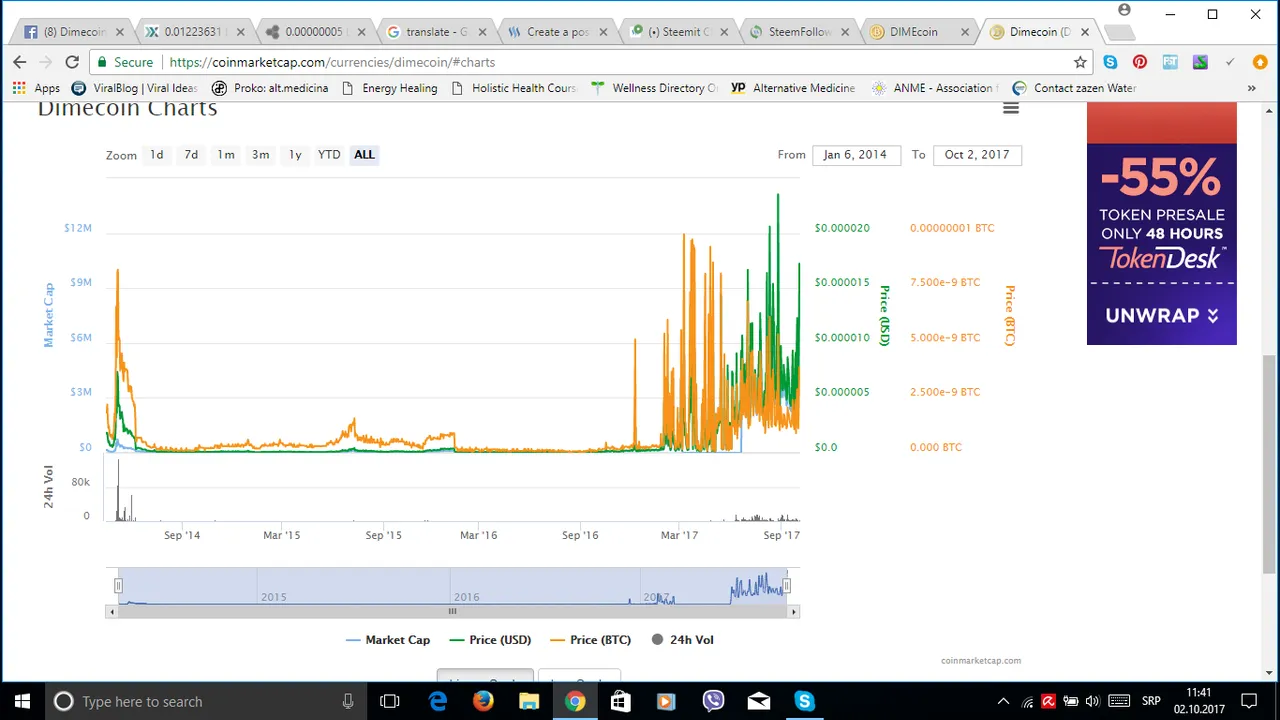Switch to the Steemit tab
This screenshot has height=720, width=1280.
[x=680, y=32]
